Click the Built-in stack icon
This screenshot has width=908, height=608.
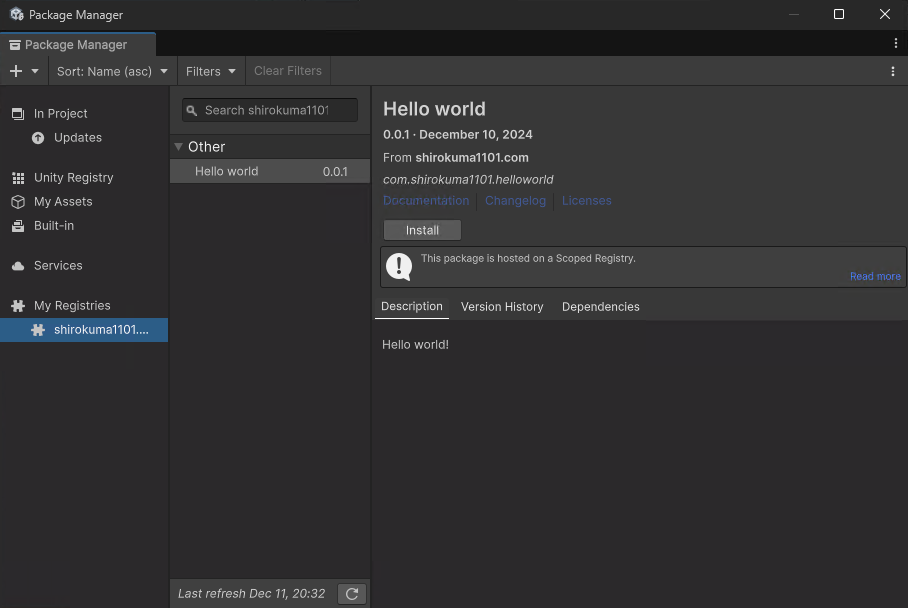18,226
